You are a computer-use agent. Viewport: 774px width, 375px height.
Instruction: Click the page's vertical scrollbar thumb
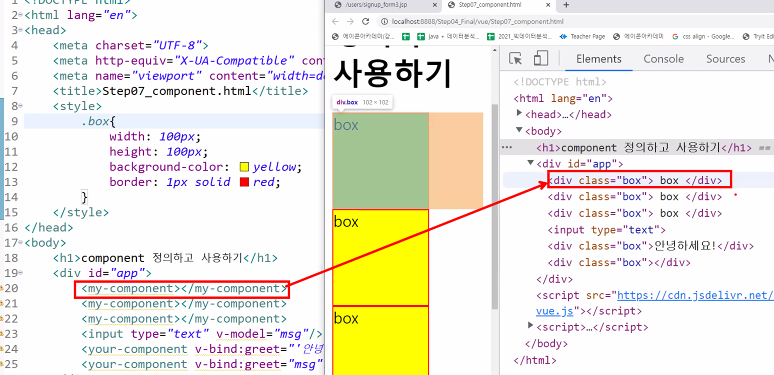click(x=495, y=206)
